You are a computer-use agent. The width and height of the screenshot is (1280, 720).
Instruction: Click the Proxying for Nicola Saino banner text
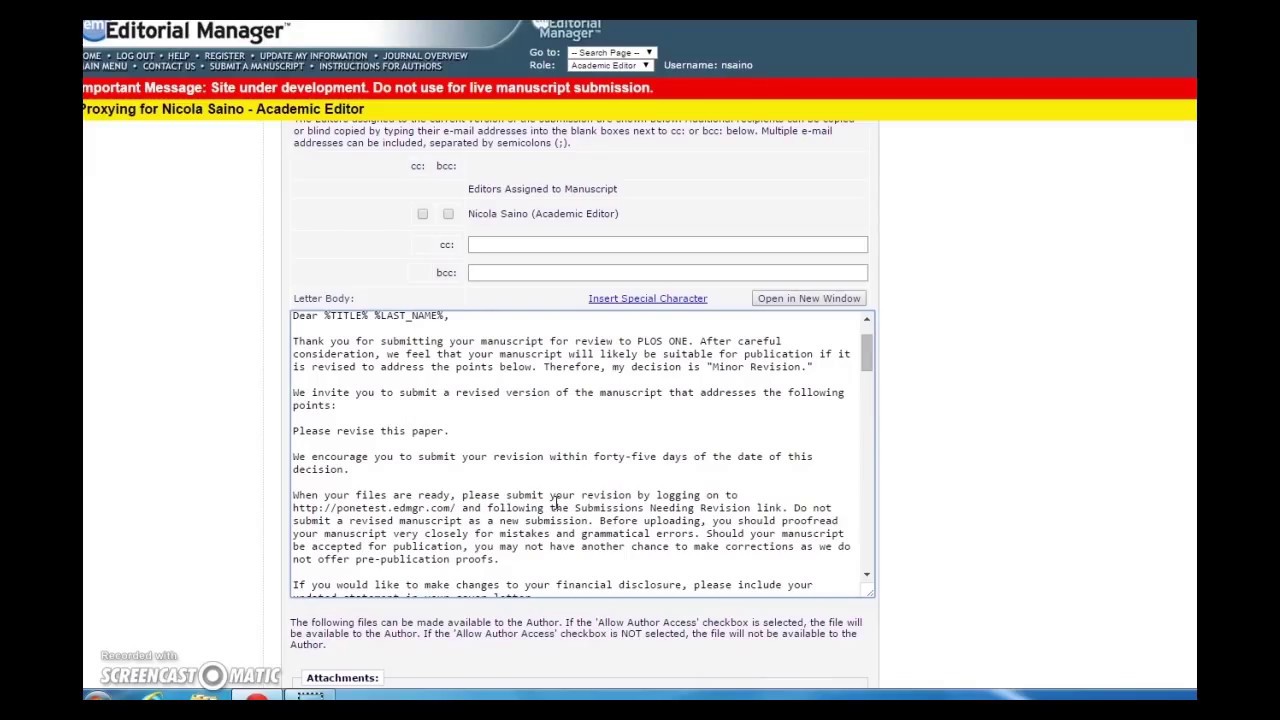coord(224,109)
